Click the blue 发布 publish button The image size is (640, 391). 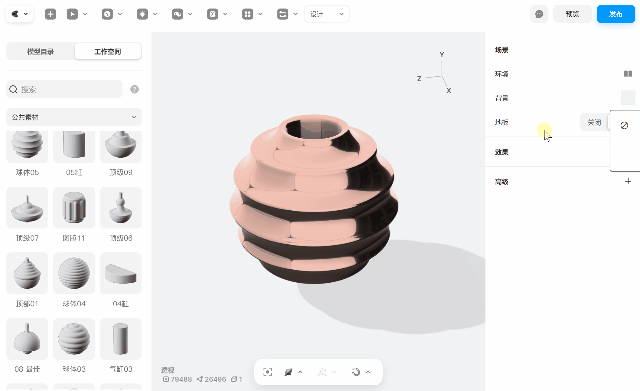[x=616, y=14]
